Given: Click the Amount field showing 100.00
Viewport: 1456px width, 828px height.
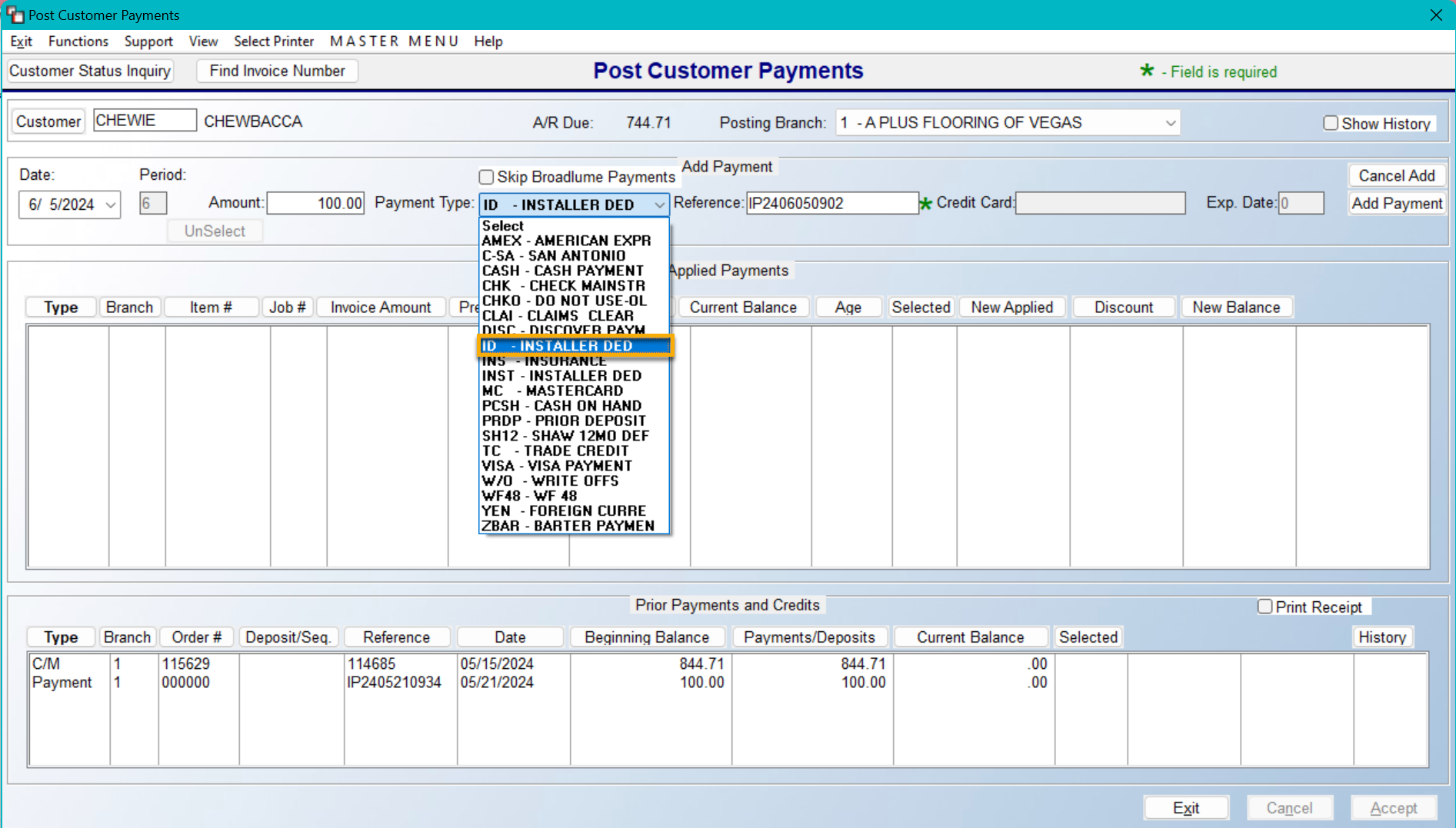Looking at the screenshot, I should point(315,204).
